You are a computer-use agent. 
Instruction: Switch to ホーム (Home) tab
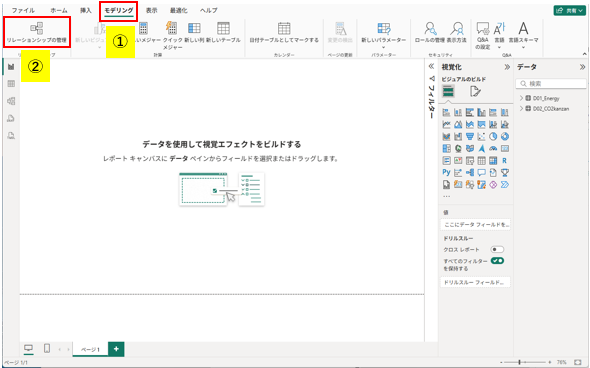point(58,11)
